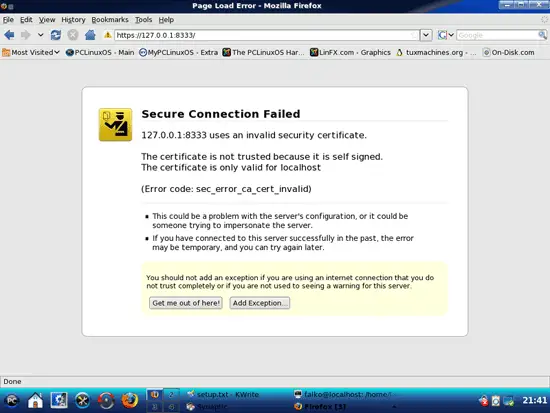The image size is (550, 413).
Task: Open the red lifesaver help taskbar icon
Action: click(106, 400)
